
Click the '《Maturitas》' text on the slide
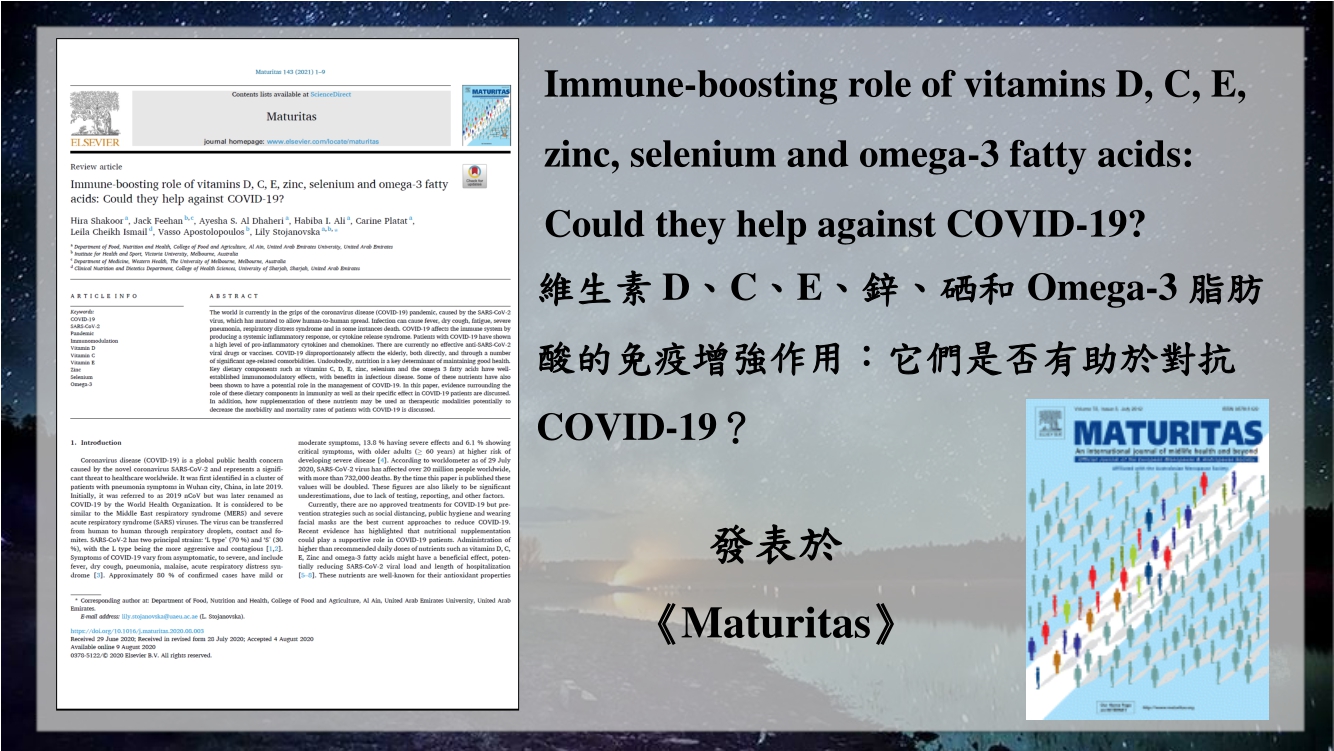(x=775, y=625)
